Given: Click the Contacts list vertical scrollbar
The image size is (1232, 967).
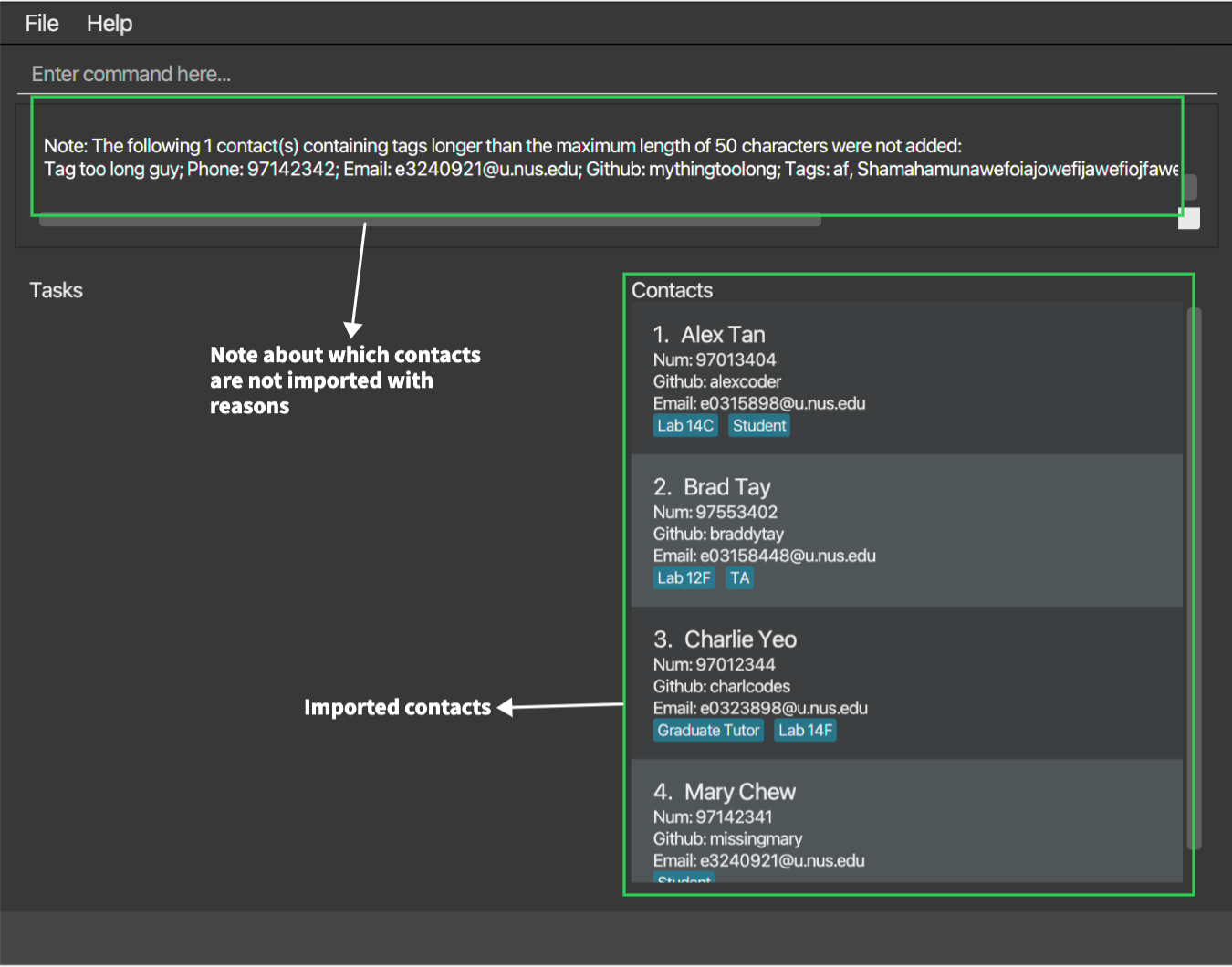Looking at the screenshot, I should [1194, 579].
